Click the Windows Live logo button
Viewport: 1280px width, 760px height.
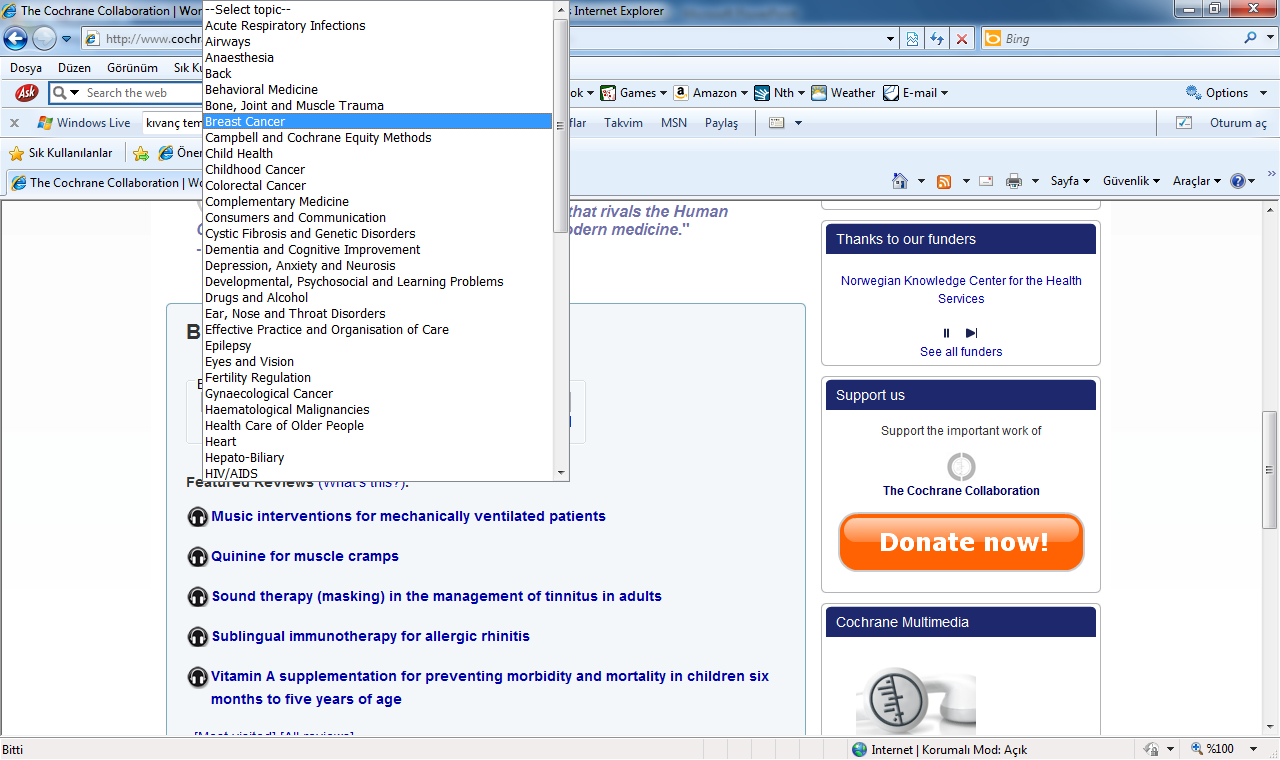pyautogui.click(x=84, y=123)
